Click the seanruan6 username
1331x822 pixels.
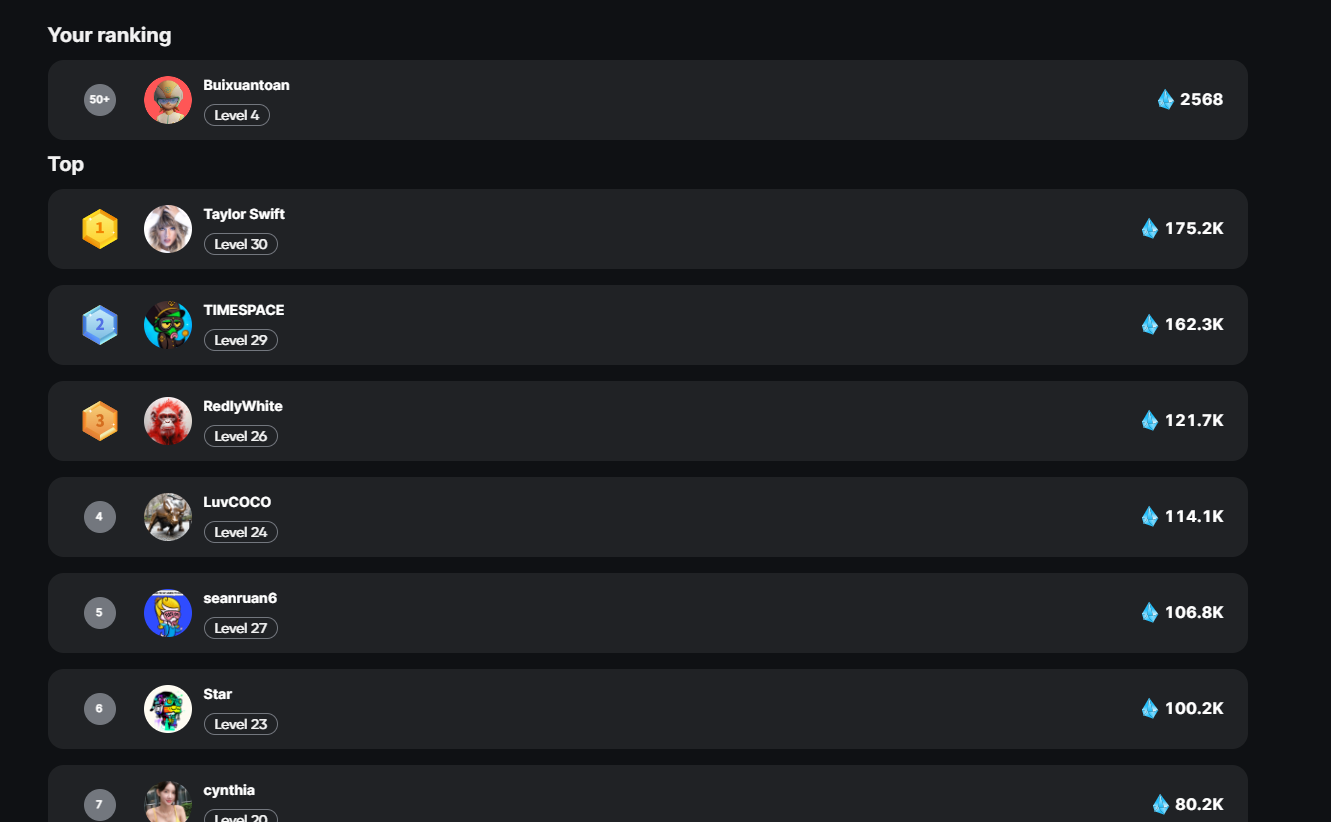click(240, 598)
